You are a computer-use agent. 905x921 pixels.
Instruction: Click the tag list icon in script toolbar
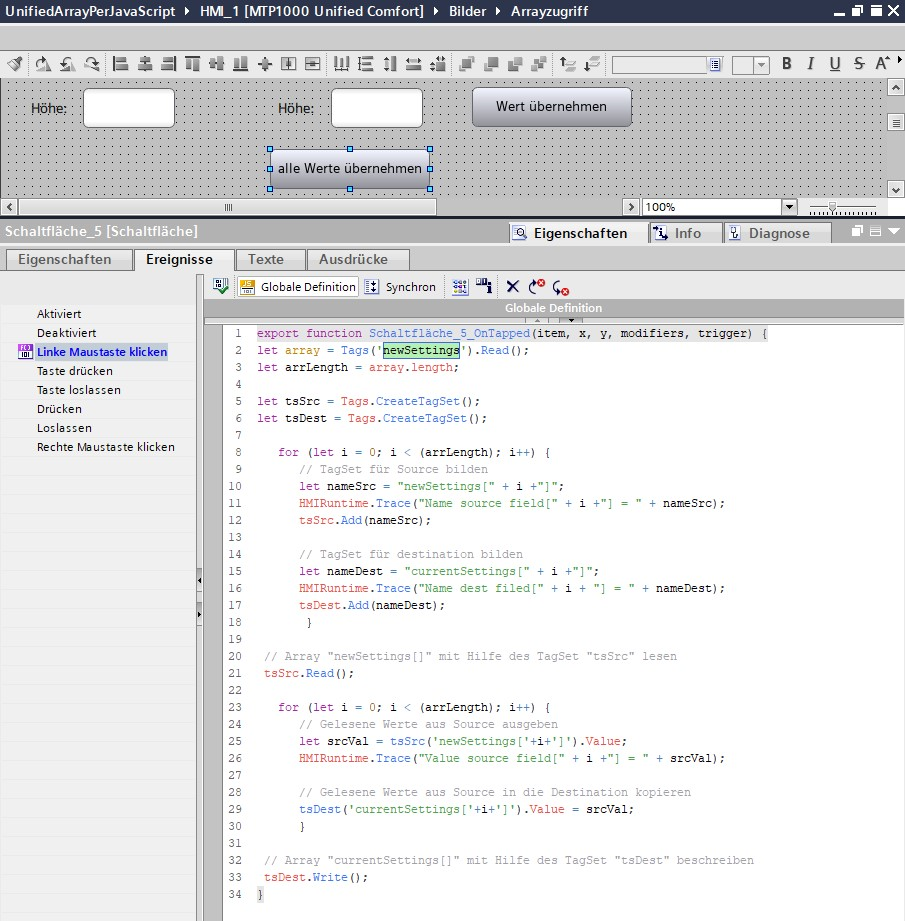[x=460, y=287]
